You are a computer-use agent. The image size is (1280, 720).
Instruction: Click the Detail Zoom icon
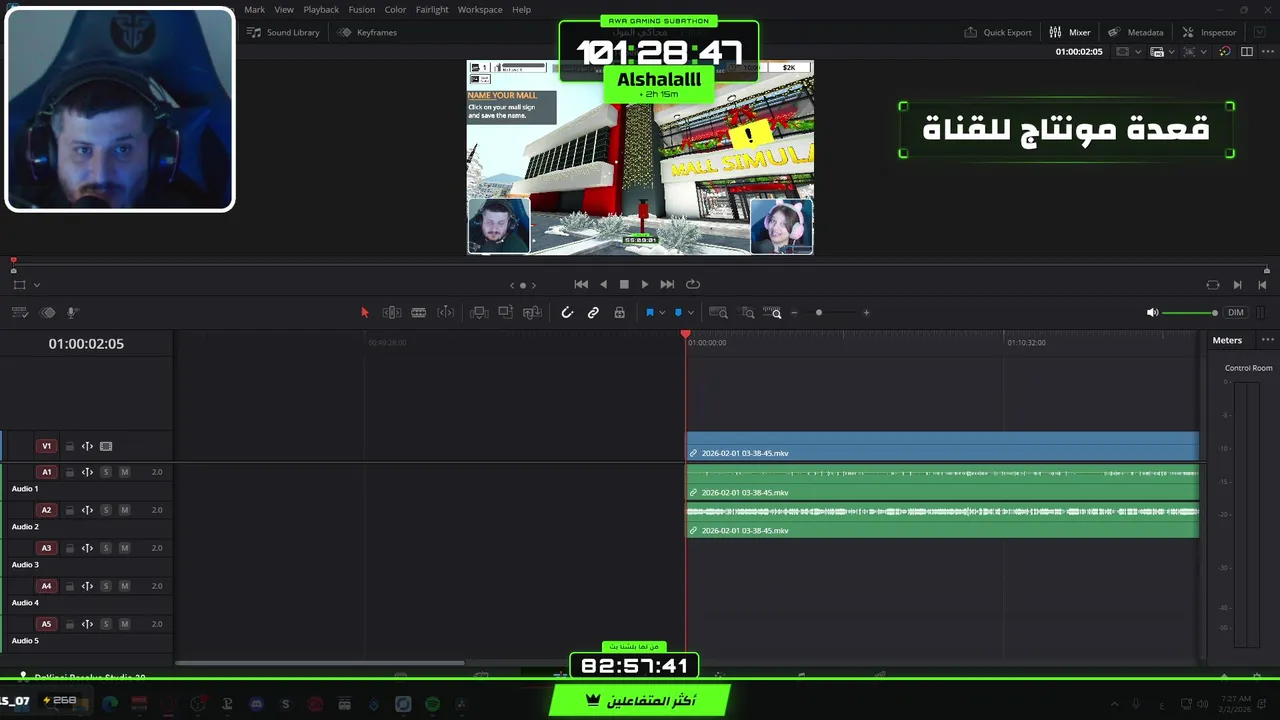coord(747,313)
